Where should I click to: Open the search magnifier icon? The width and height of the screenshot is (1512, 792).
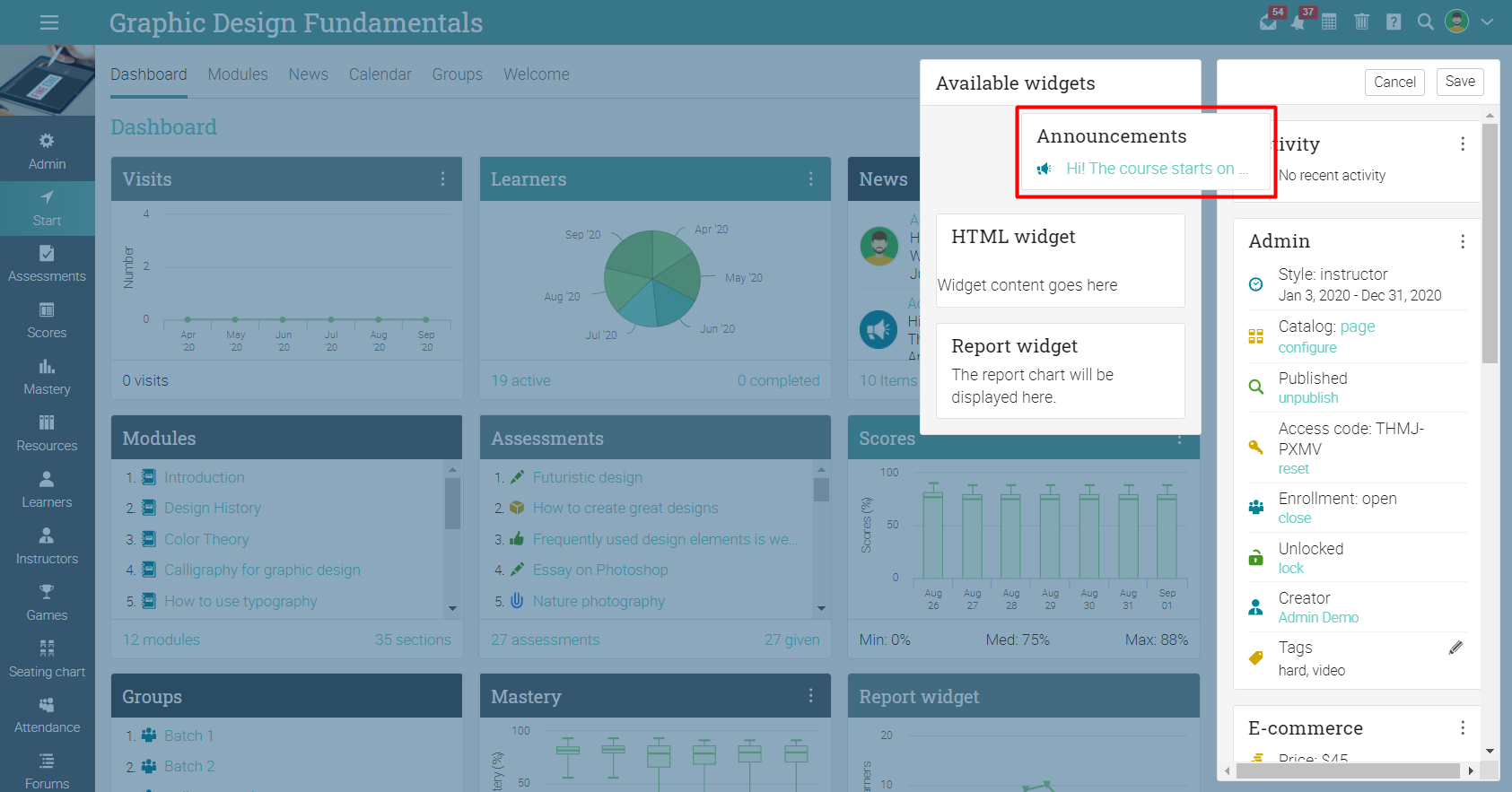point(1425,22)
